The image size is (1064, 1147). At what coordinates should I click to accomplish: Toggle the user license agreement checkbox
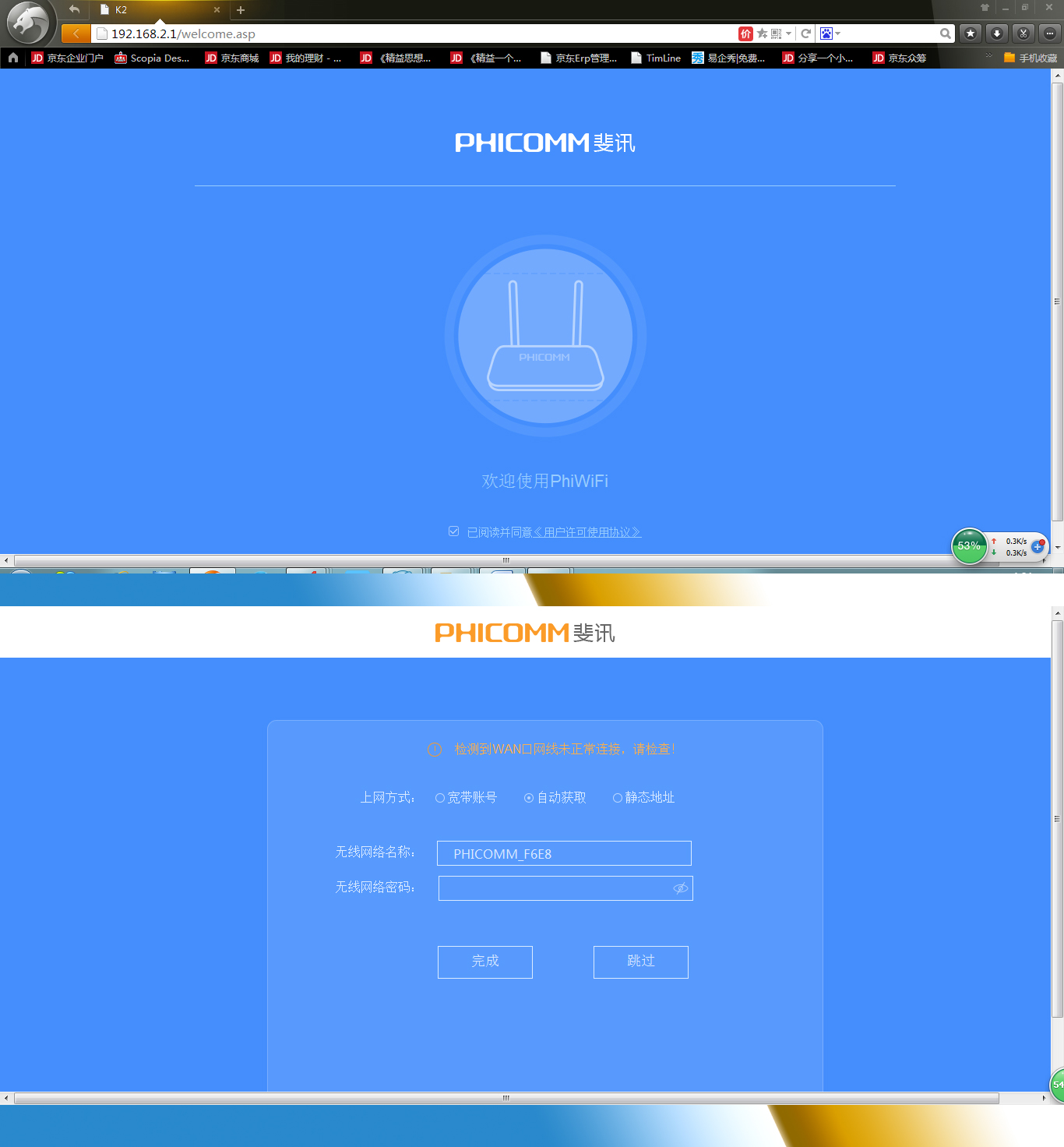454,531
